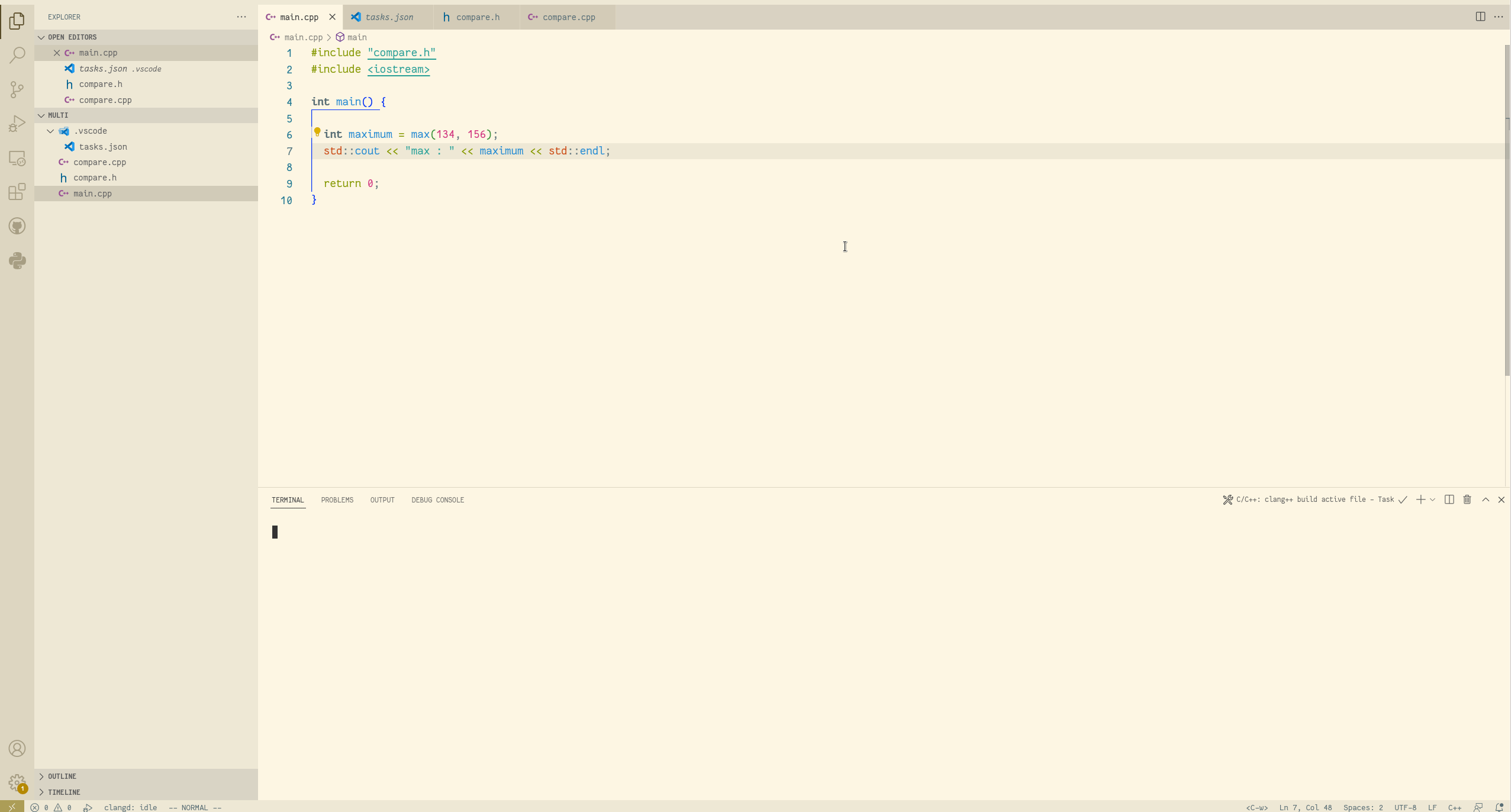Follow the <iostream> include link

tap(398, 69)
